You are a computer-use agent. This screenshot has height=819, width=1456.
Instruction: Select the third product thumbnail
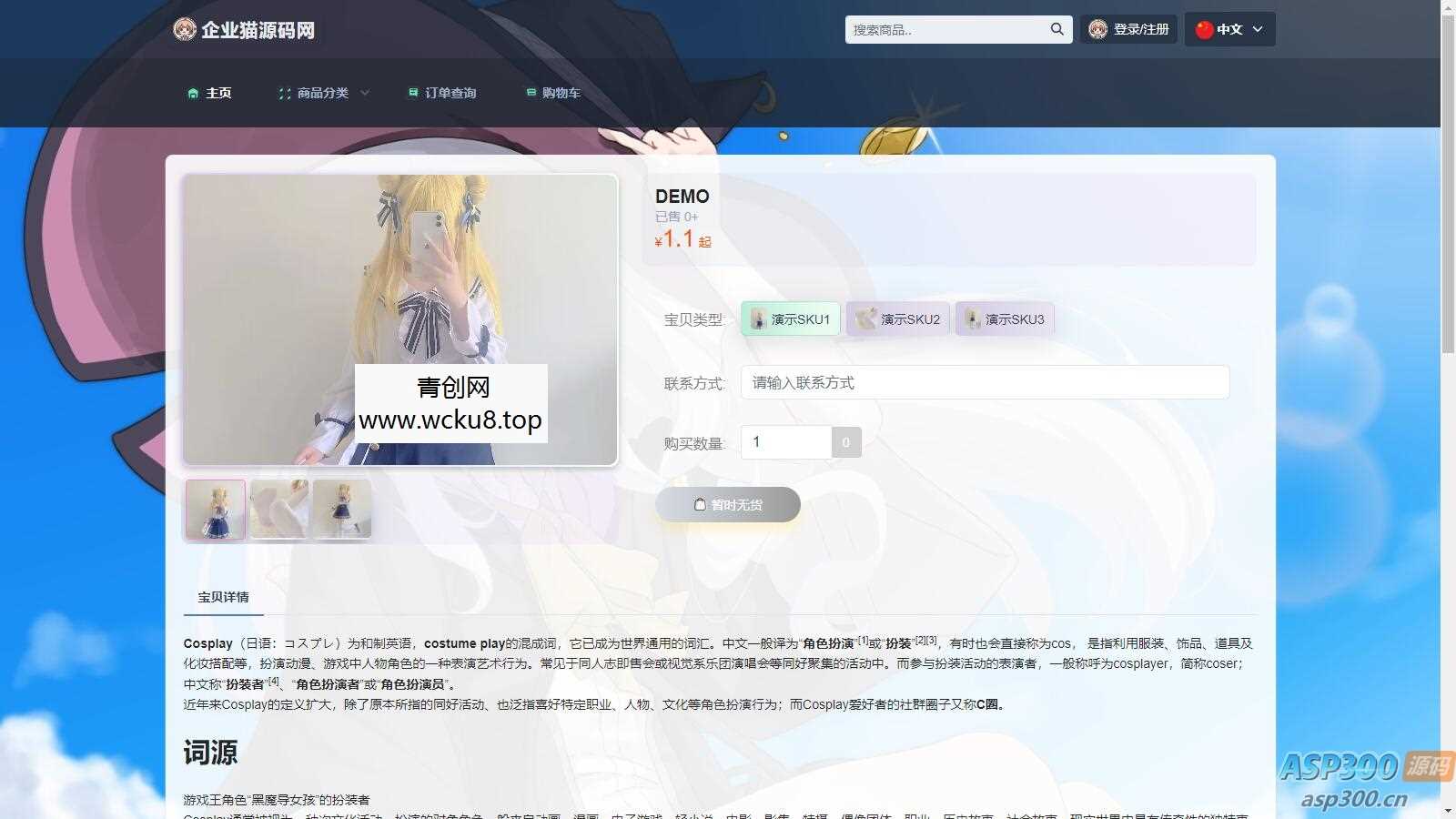click(x=341, y=509)
